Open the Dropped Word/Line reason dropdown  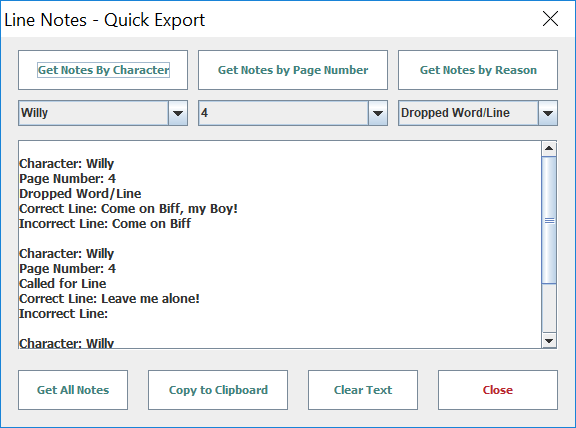[x=478, y=113]
